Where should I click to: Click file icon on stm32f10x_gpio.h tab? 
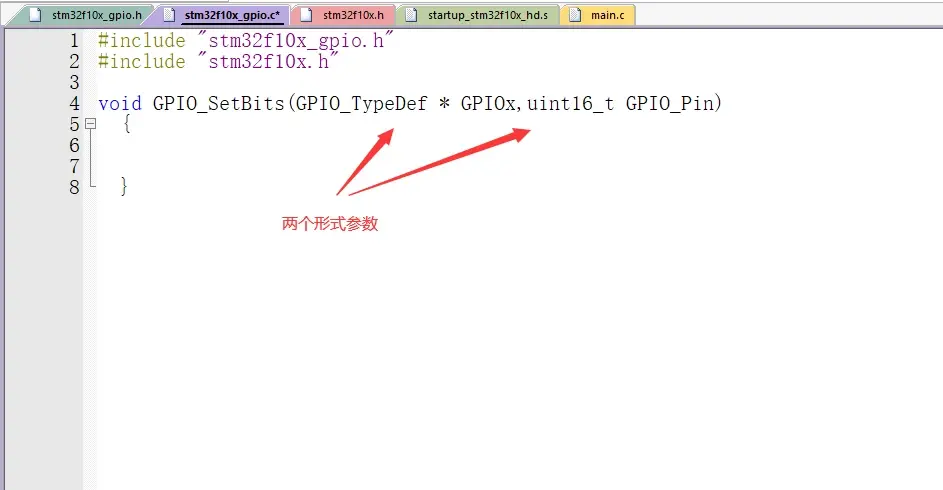[x=35, y=15]
